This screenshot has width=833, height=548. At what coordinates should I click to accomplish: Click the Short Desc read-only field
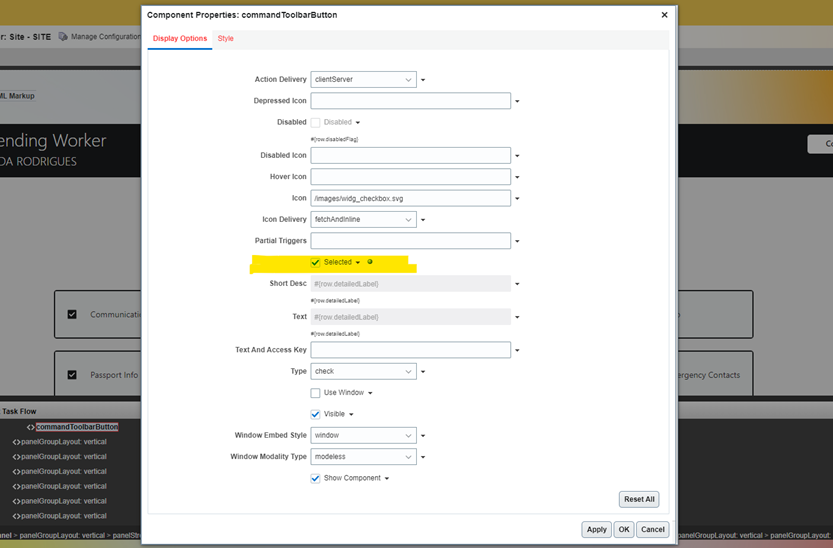411,284
